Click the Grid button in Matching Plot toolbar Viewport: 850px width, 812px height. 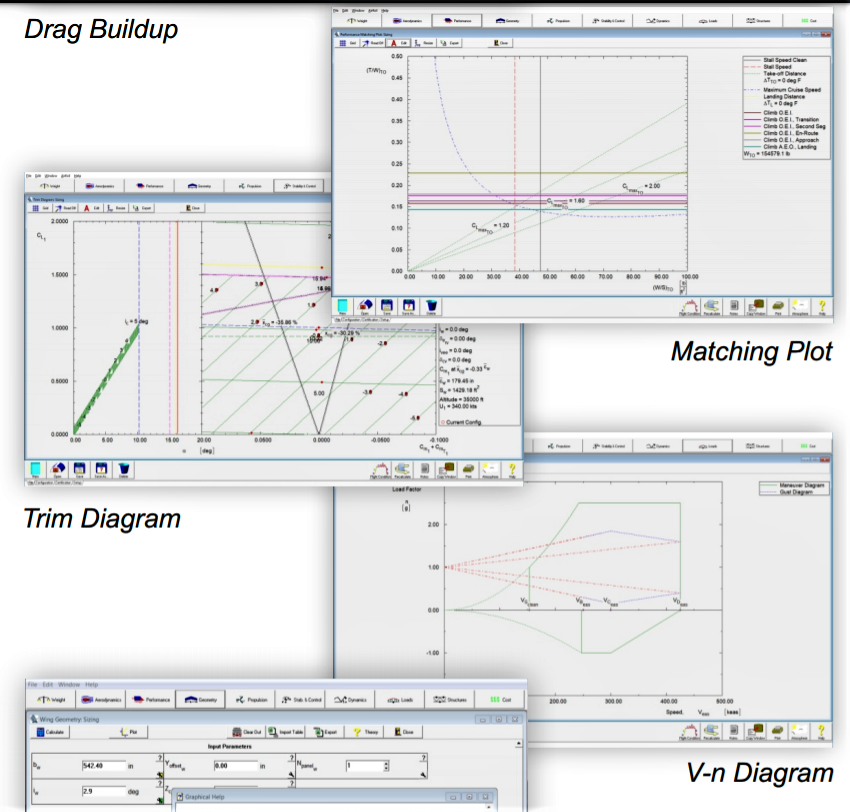pos(347,43)
